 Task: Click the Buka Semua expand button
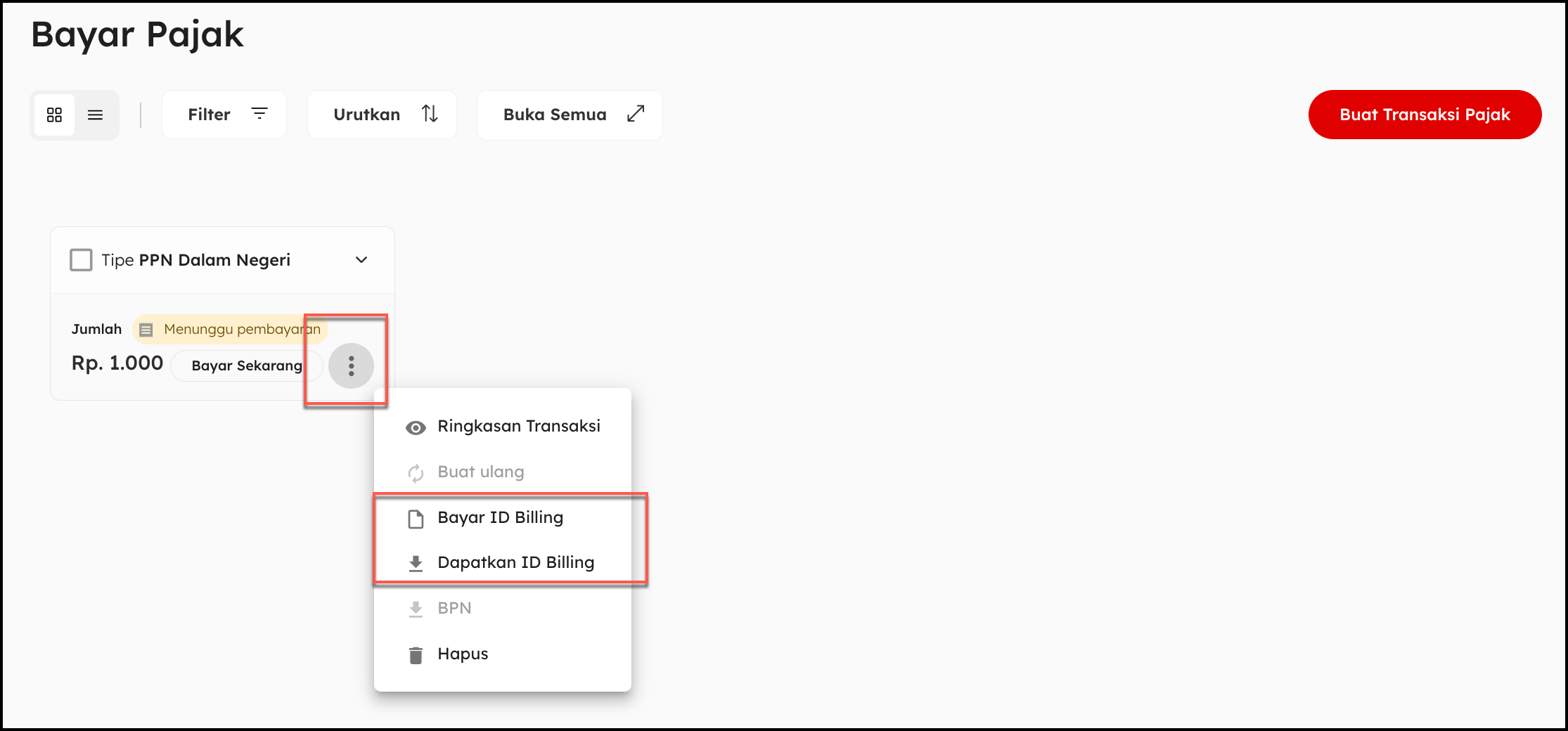pos(570,115)
